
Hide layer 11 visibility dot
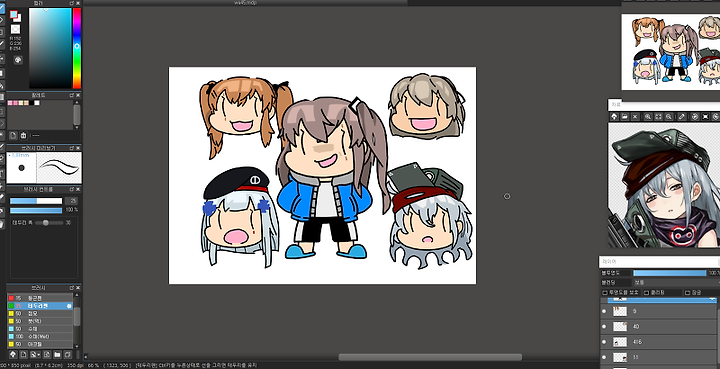pos(604,357)
